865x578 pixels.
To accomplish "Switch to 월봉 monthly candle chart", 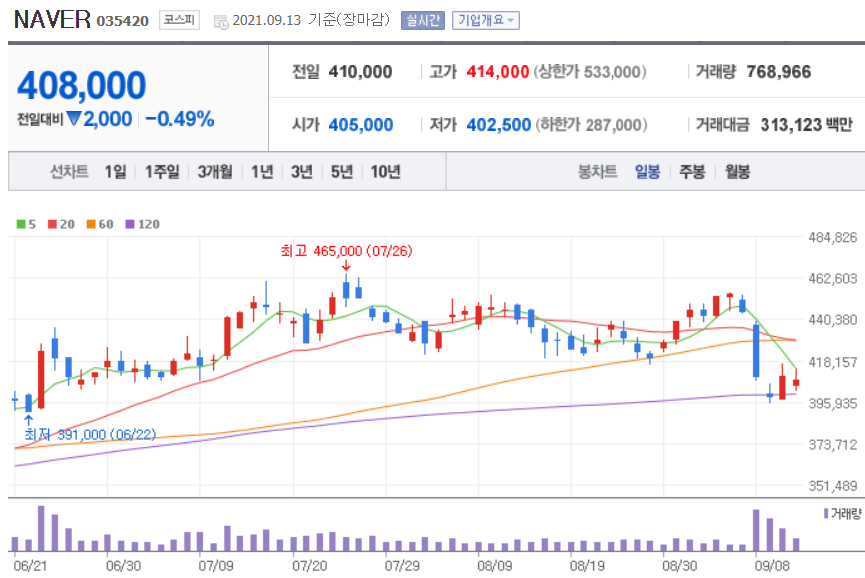I will point(737,172).
